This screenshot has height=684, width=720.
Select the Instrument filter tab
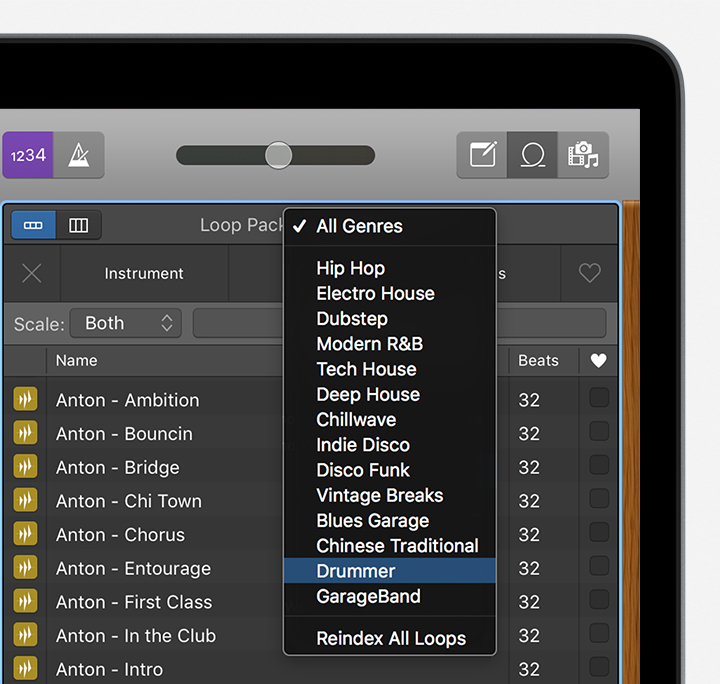[144, 274]
